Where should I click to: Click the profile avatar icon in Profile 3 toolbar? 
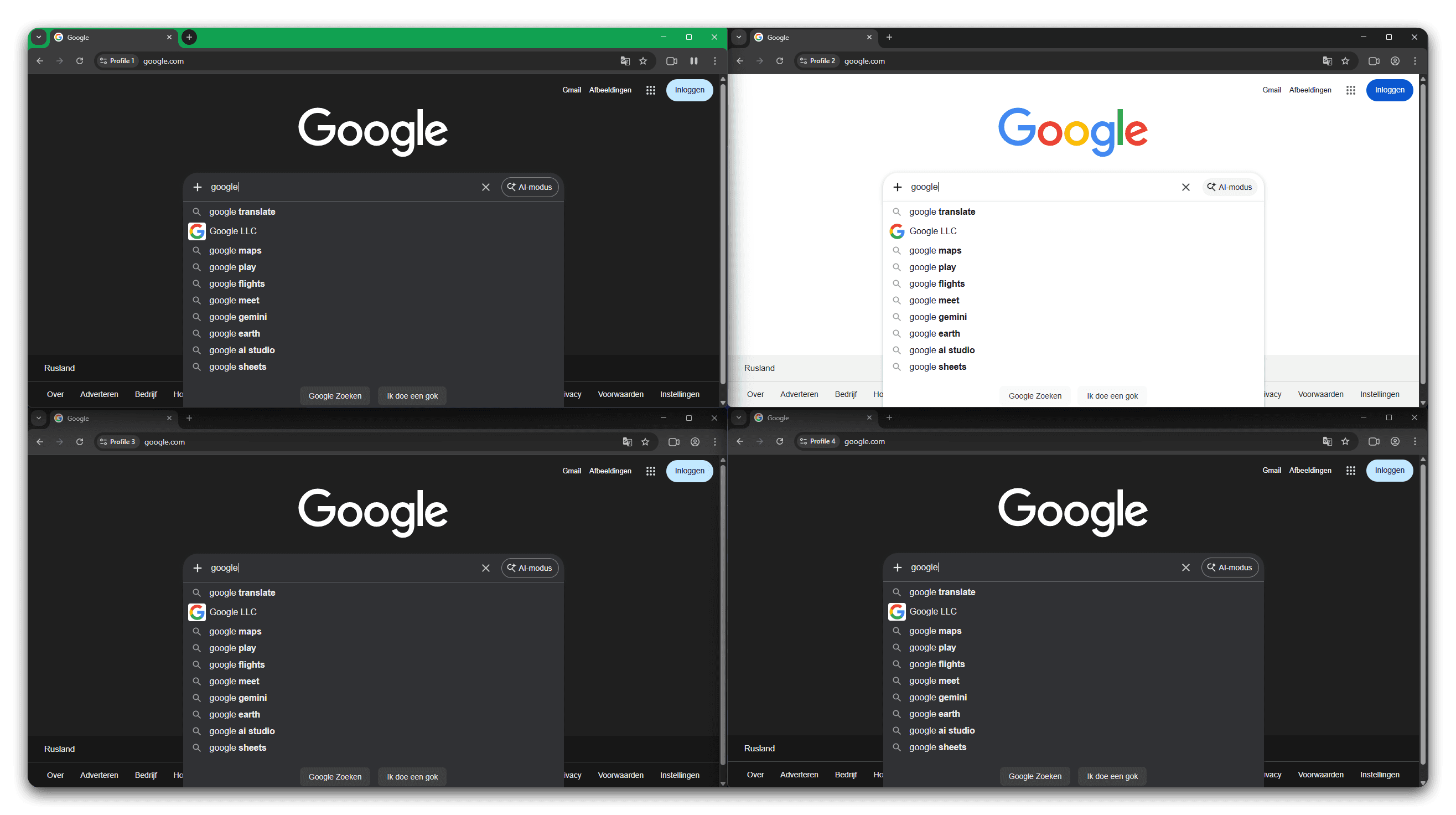click(x=695, y=442)
